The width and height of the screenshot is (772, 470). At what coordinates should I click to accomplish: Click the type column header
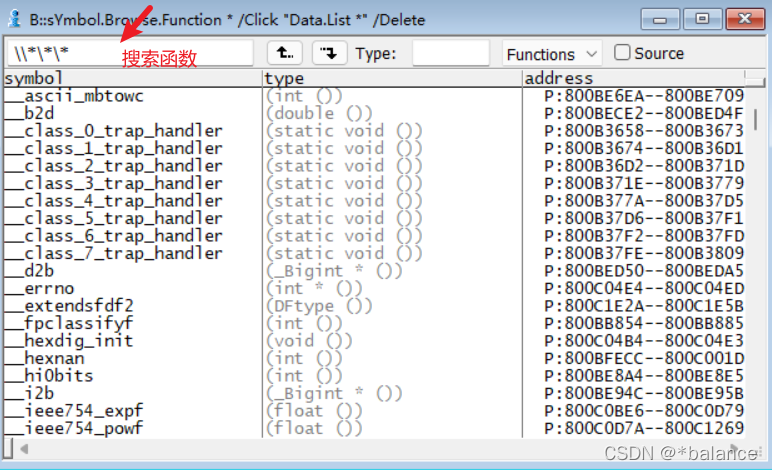(x=392, y=78)
